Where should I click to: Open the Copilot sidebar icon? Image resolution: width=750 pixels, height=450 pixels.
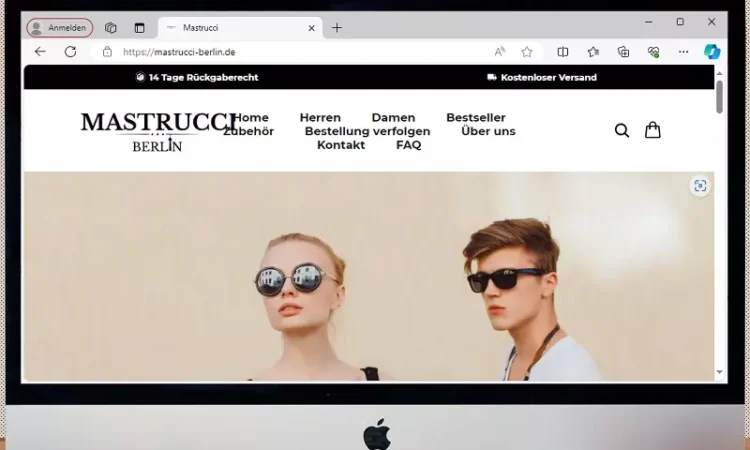click(712, 52)
